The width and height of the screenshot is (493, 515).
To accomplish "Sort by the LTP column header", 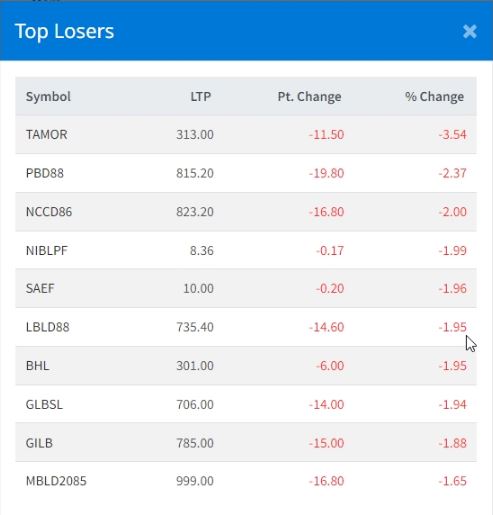I will click(201, 97).
